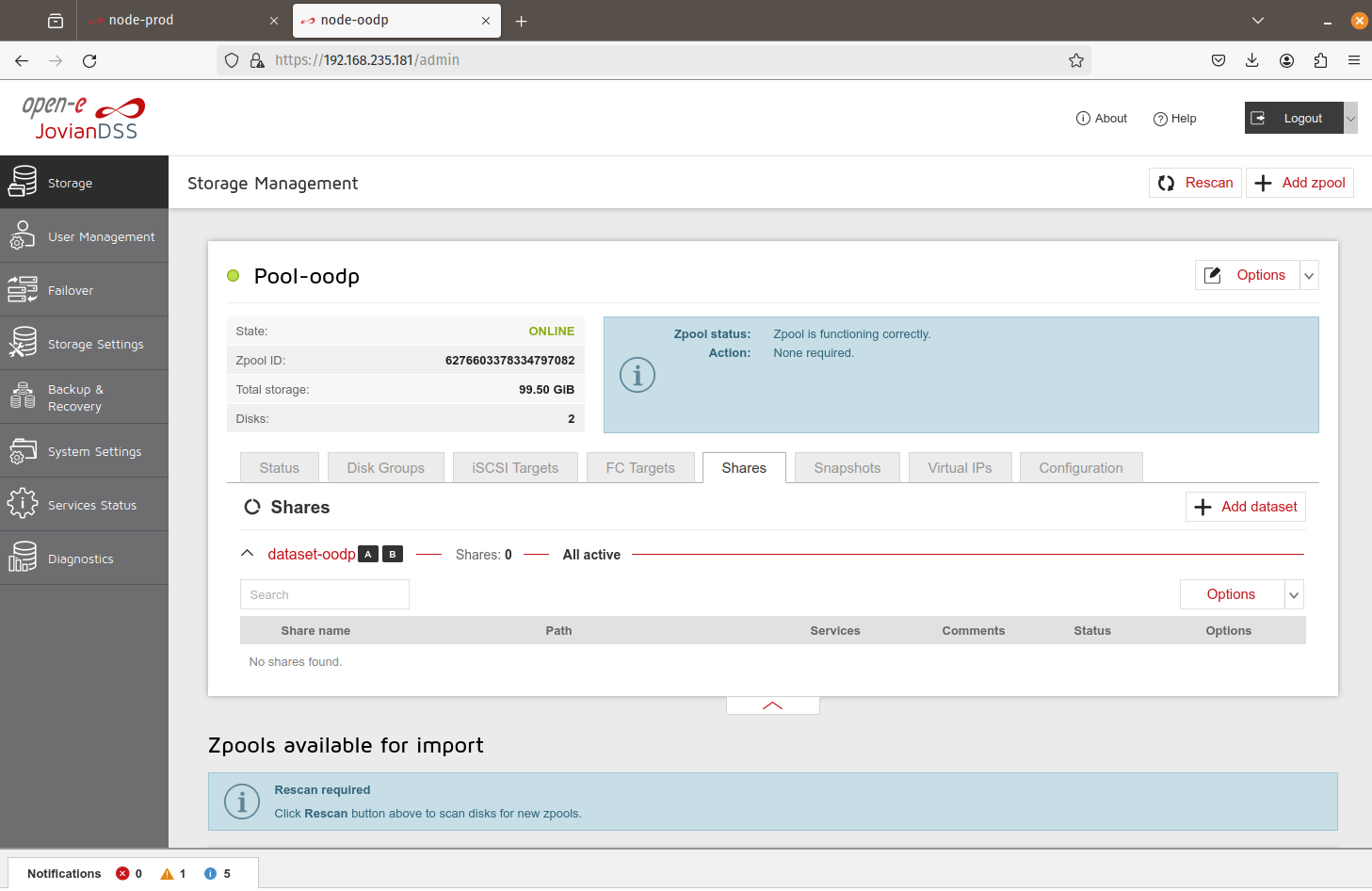1372x891 pixels.
Task: Open Services Status in sidebar
Action: (x=84, y=505)
